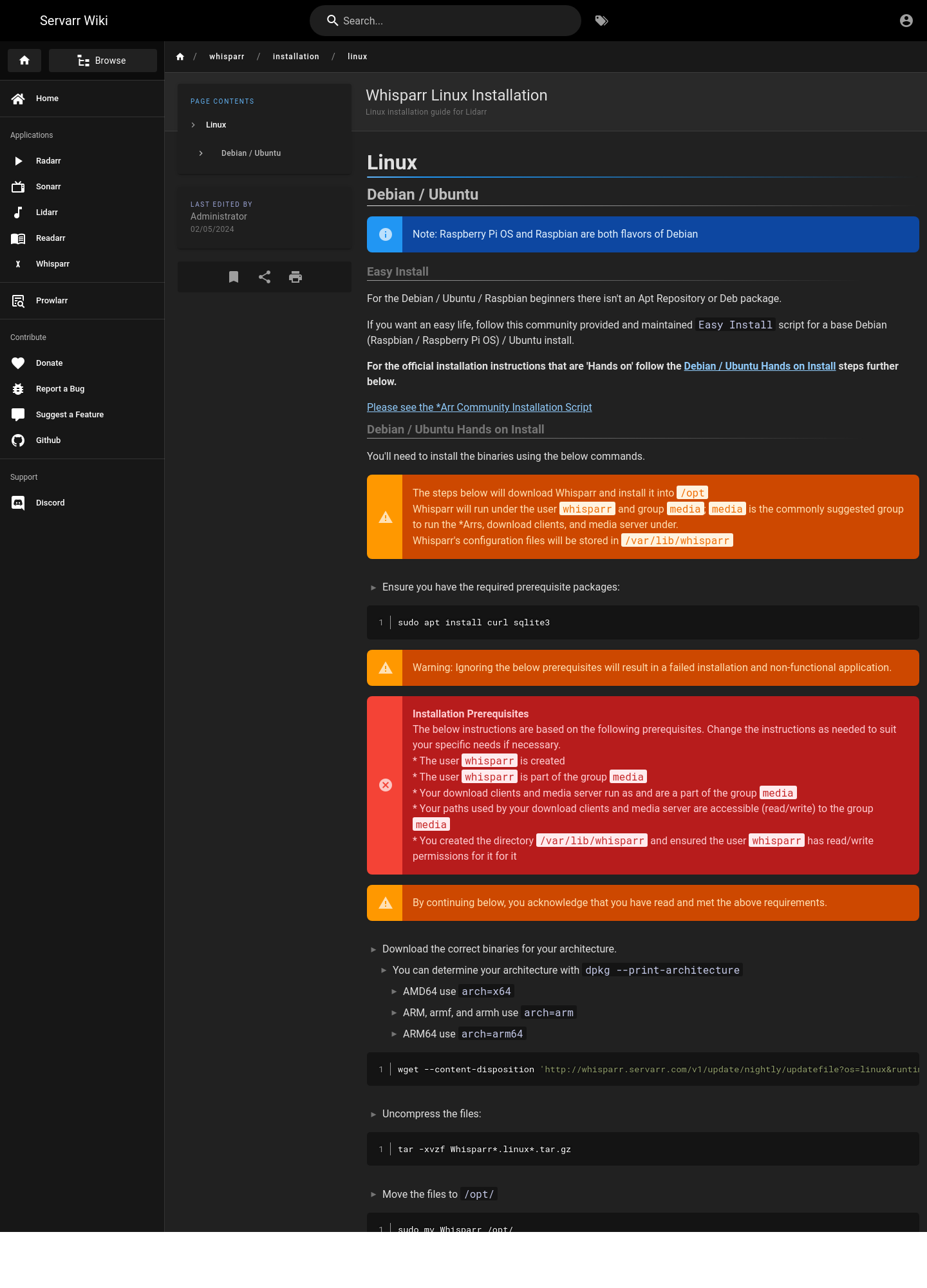The height and width of the screenshot is (1288, 927).
Task: Click the Search input field
Action: click(445, 21)
